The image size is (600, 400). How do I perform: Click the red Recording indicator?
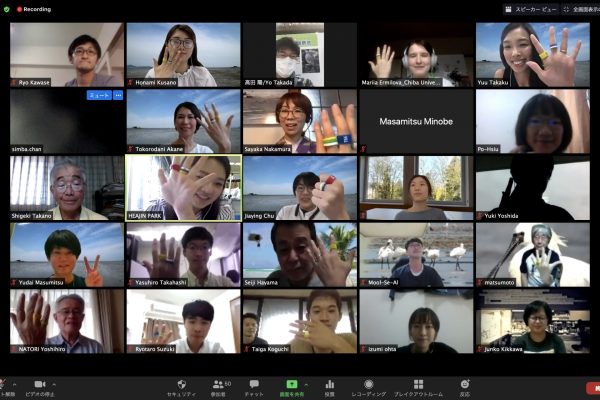click(33, 9)
